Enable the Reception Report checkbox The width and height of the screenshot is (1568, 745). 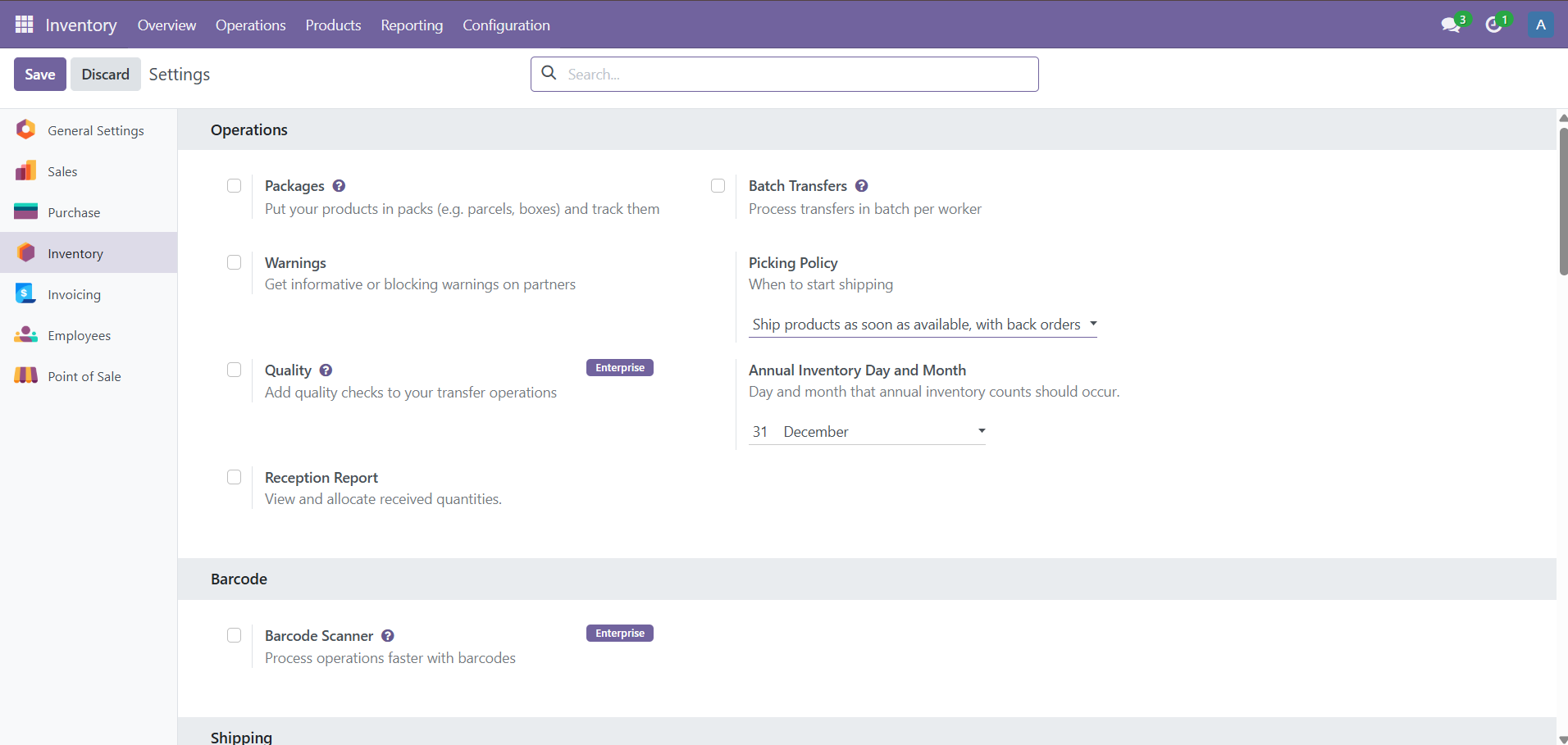click(235, 477)
